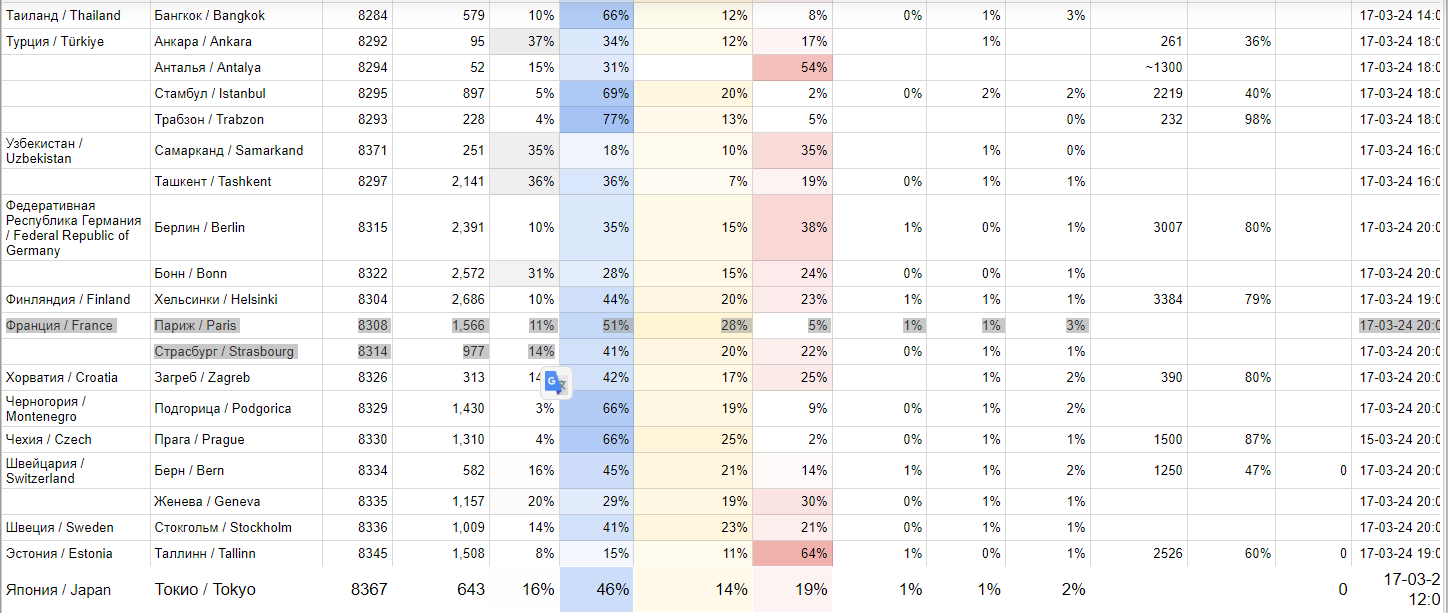Select the blue 77% cell in Trabzon row

(597, 120)
